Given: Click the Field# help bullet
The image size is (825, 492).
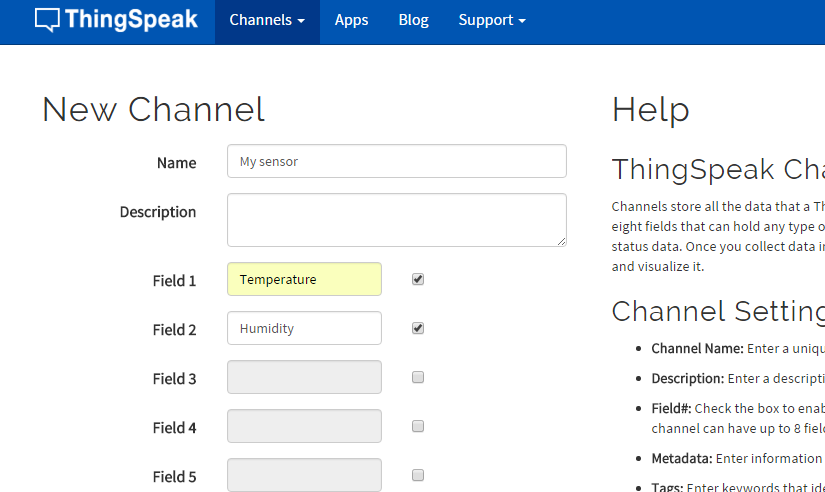Looking at the screenshot, I should point(738,418).
